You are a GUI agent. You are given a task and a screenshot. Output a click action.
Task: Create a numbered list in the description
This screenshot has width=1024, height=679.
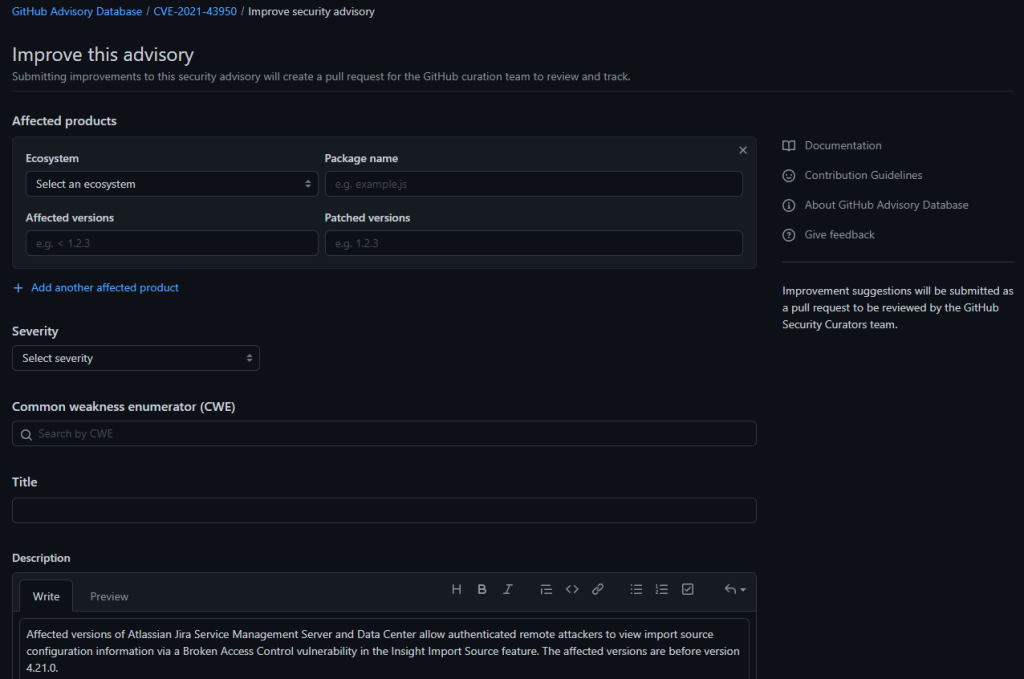tap(662, 589)
